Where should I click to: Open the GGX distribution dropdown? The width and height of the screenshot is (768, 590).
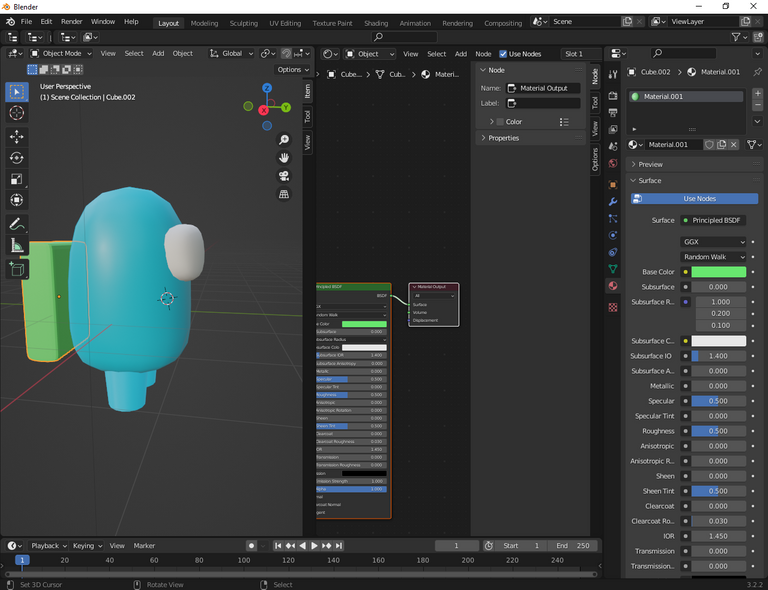pos(713,242)
